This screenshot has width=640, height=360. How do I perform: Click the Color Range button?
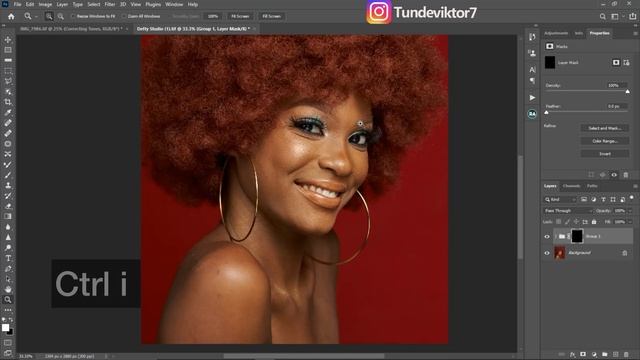pyautogui.click(x=605, y=141)
